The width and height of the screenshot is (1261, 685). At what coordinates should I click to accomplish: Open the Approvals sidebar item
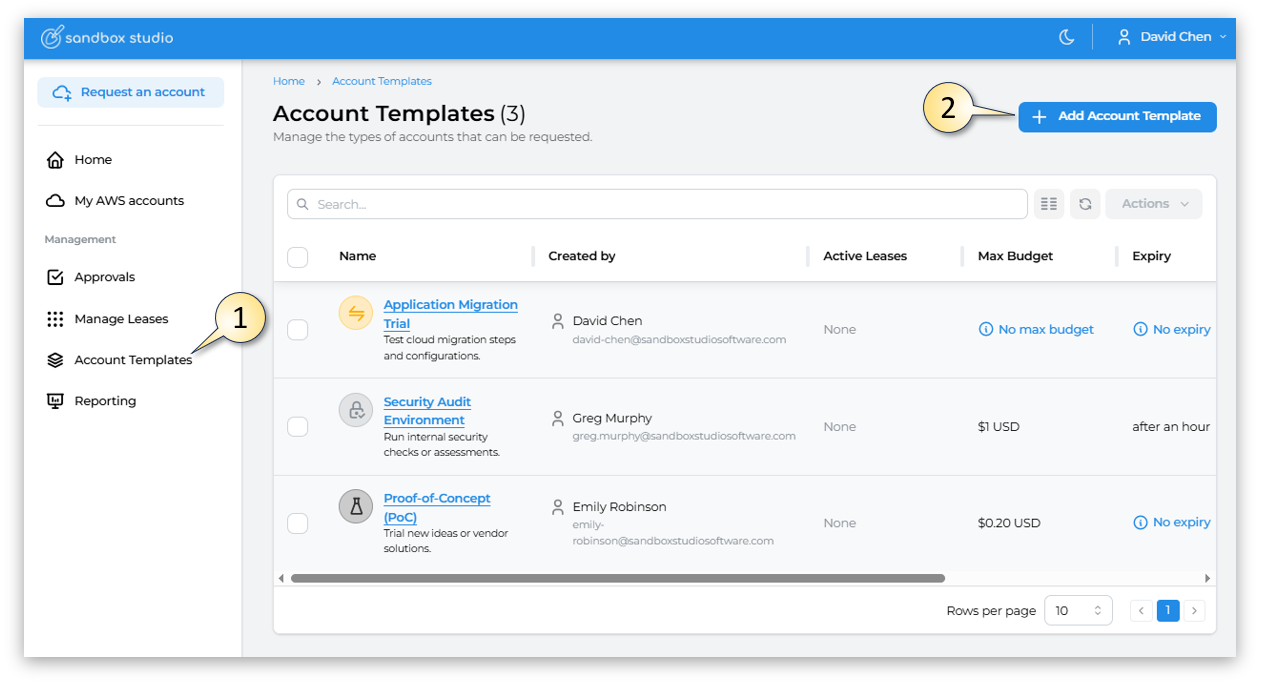pos(104,277)
